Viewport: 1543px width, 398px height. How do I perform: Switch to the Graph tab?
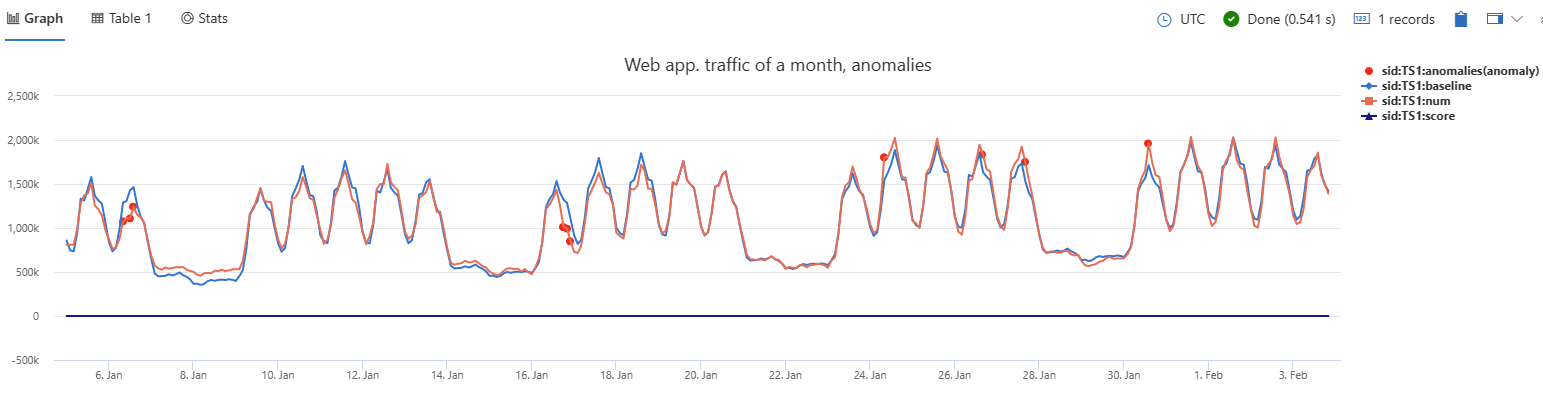tap(35, 19)
